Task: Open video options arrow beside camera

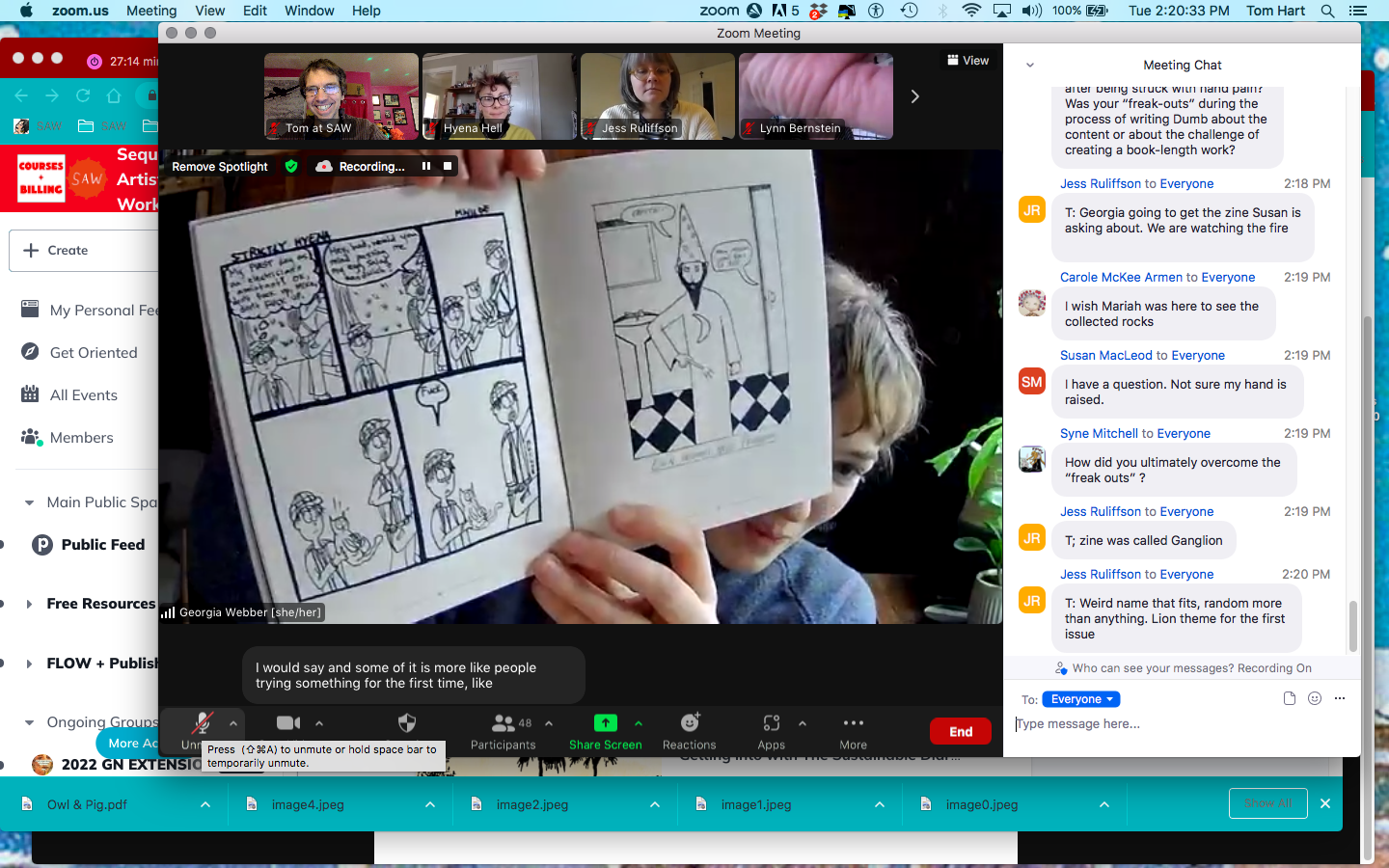Action: (x=319, y=723)
